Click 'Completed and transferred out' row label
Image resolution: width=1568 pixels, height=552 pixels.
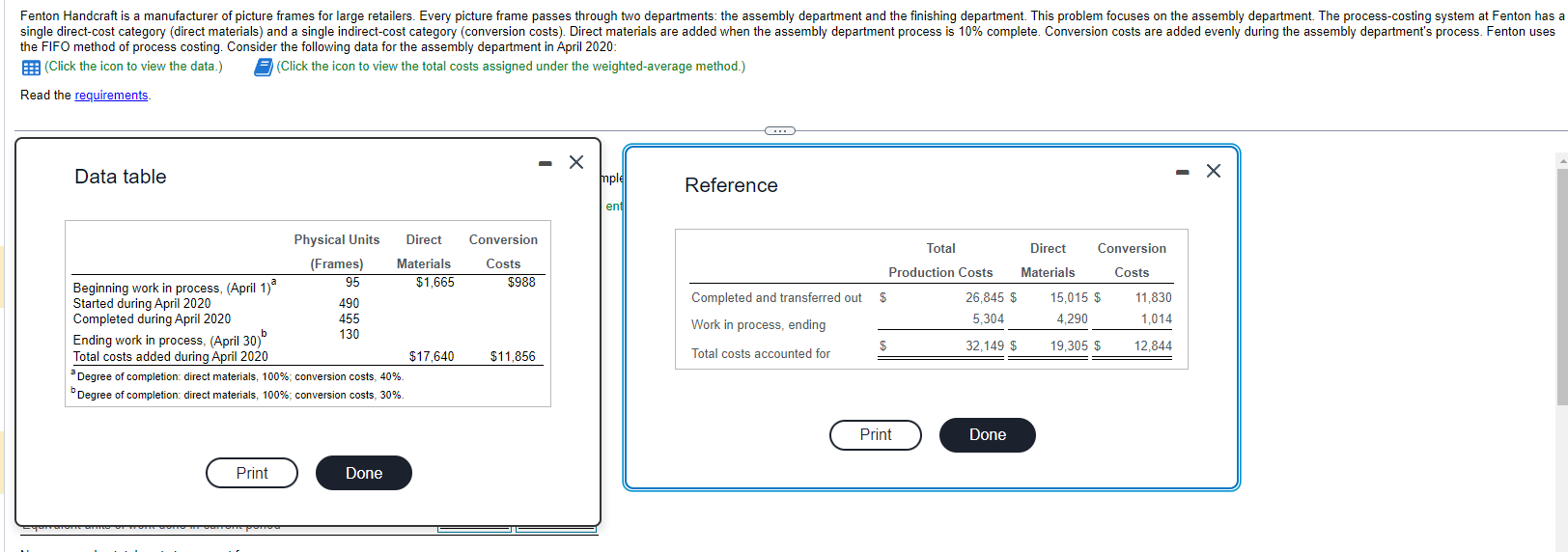[776, 297]
